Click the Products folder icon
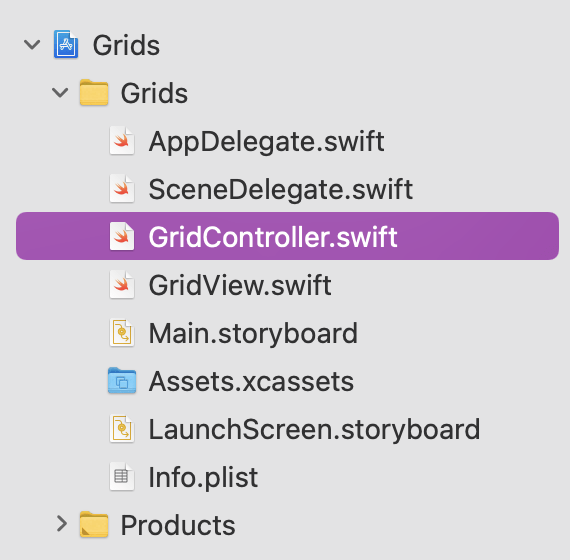 coord(94,524)
